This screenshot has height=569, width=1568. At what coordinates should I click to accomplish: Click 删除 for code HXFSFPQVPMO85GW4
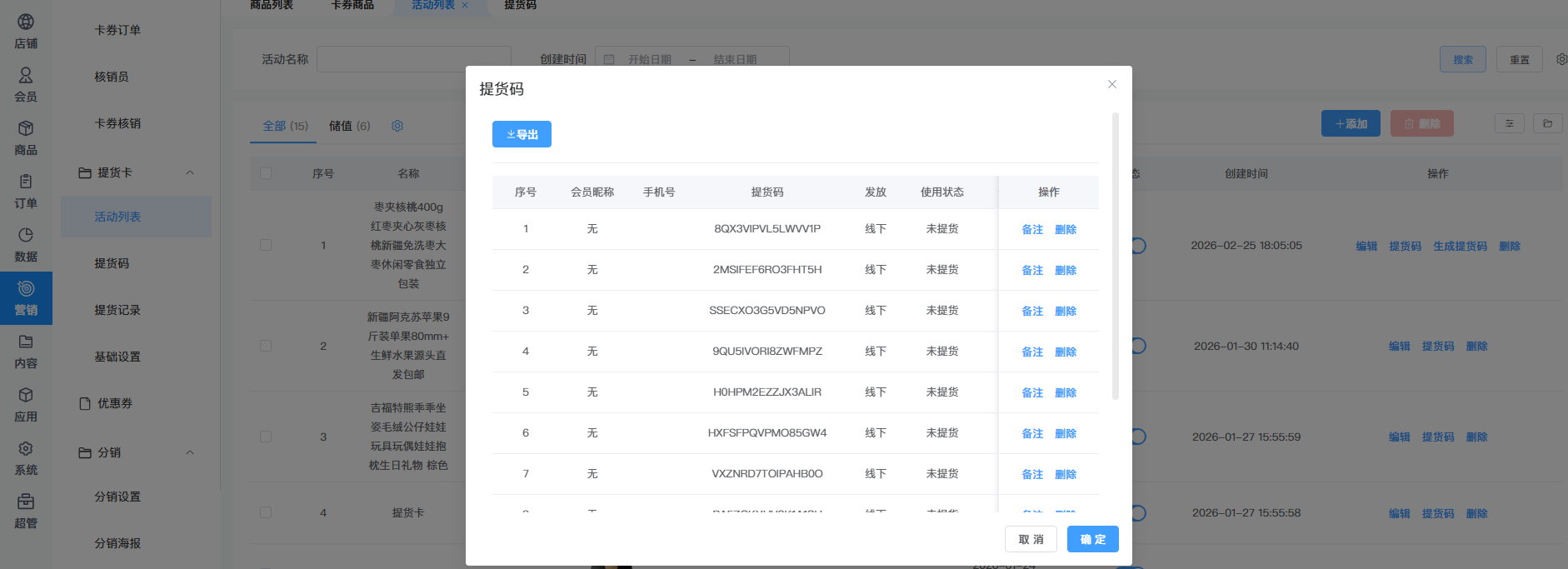click(x=1066, y=433)
